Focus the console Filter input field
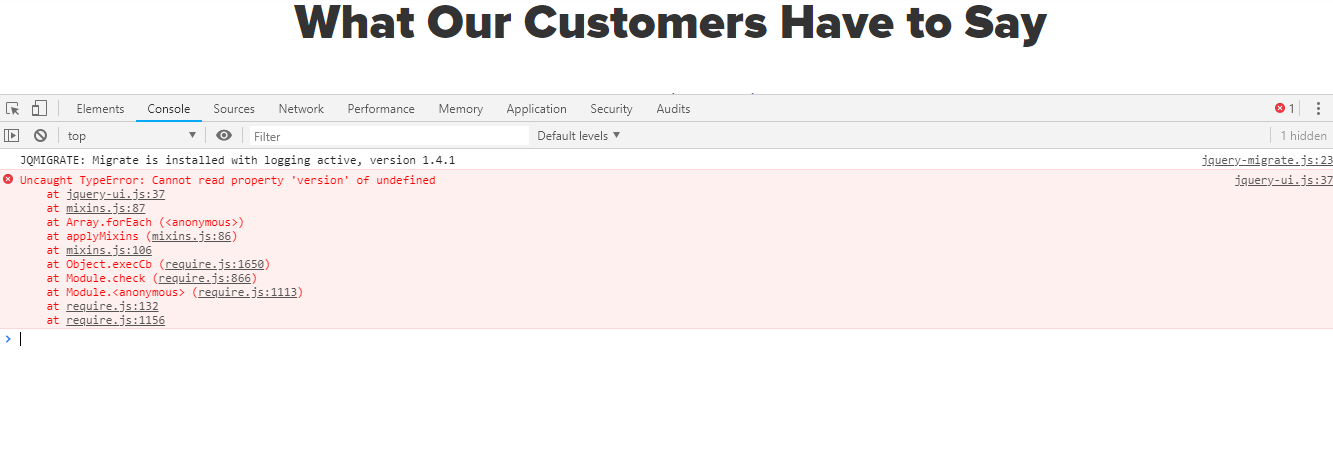This screenshot has height=460, width=1333. tap(389, 136)
